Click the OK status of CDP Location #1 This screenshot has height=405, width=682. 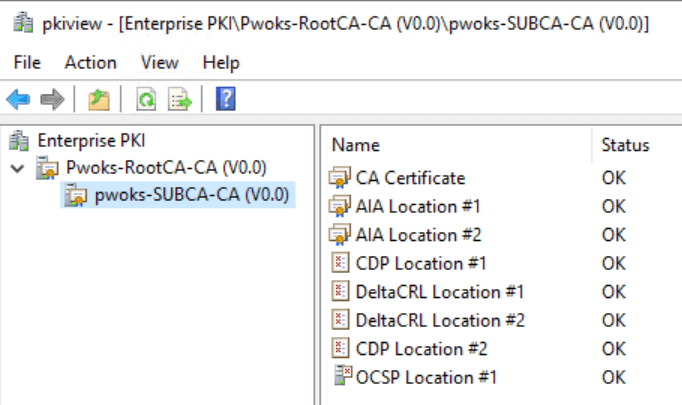(614, 264)
